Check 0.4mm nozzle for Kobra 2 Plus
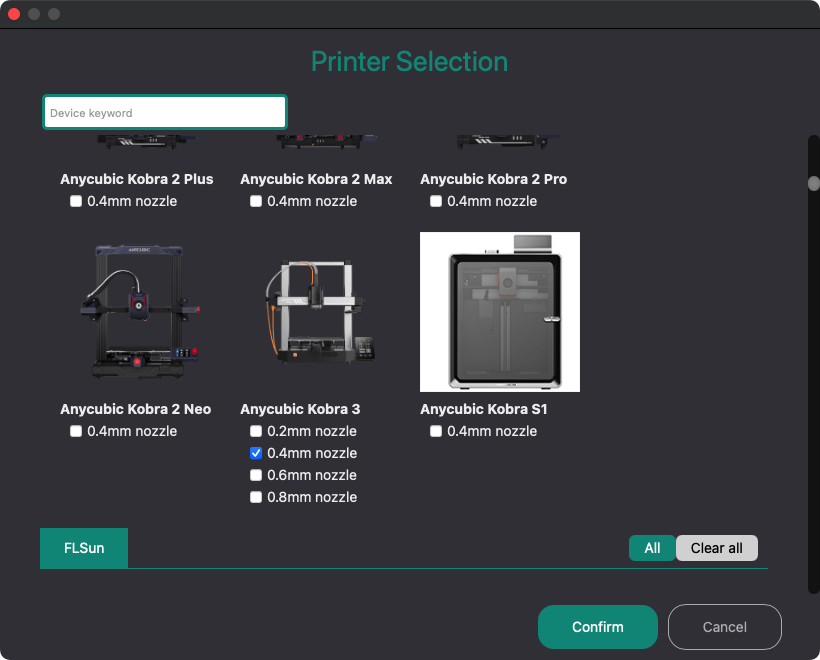The width and height of the screenshot is (820, 660). click(x=76, y=201)
